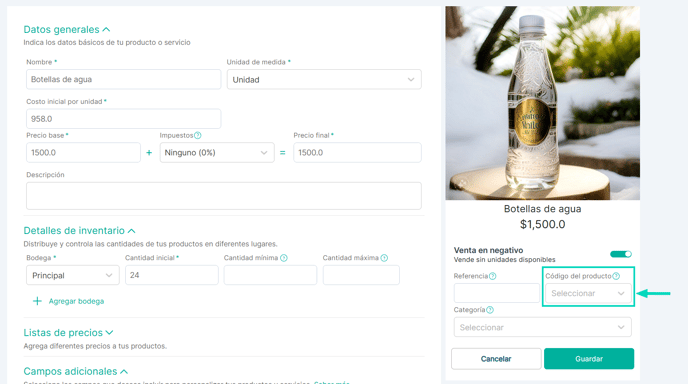This screenshot has width=688, height=384.
Task: Click the plus icon beside Agregar bodega
Action: (37, 301)
